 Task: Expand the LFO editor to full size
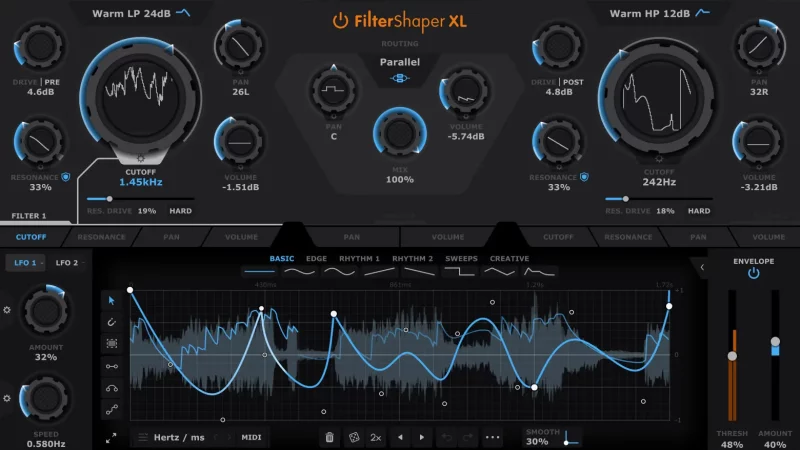pos(111,437)
